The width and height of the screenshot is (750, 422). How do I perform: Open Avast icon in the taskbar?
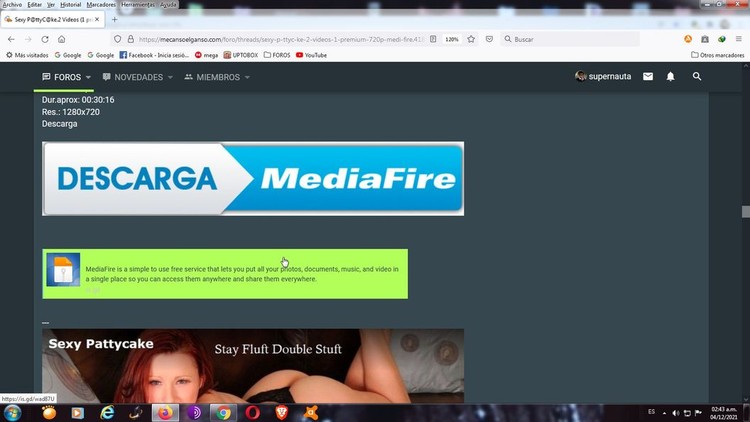(x=310, y=412)
